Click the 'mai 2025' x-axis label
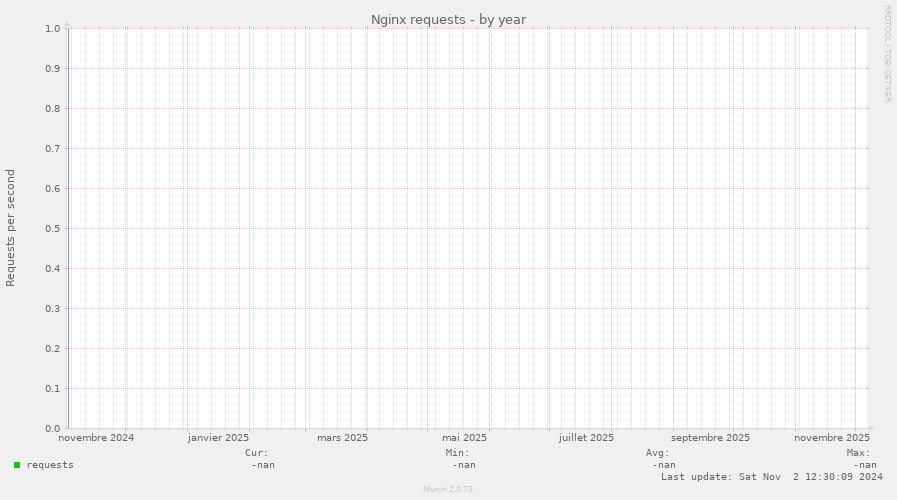This screenshot has height=500, width=897. click(x=465, y=438)
